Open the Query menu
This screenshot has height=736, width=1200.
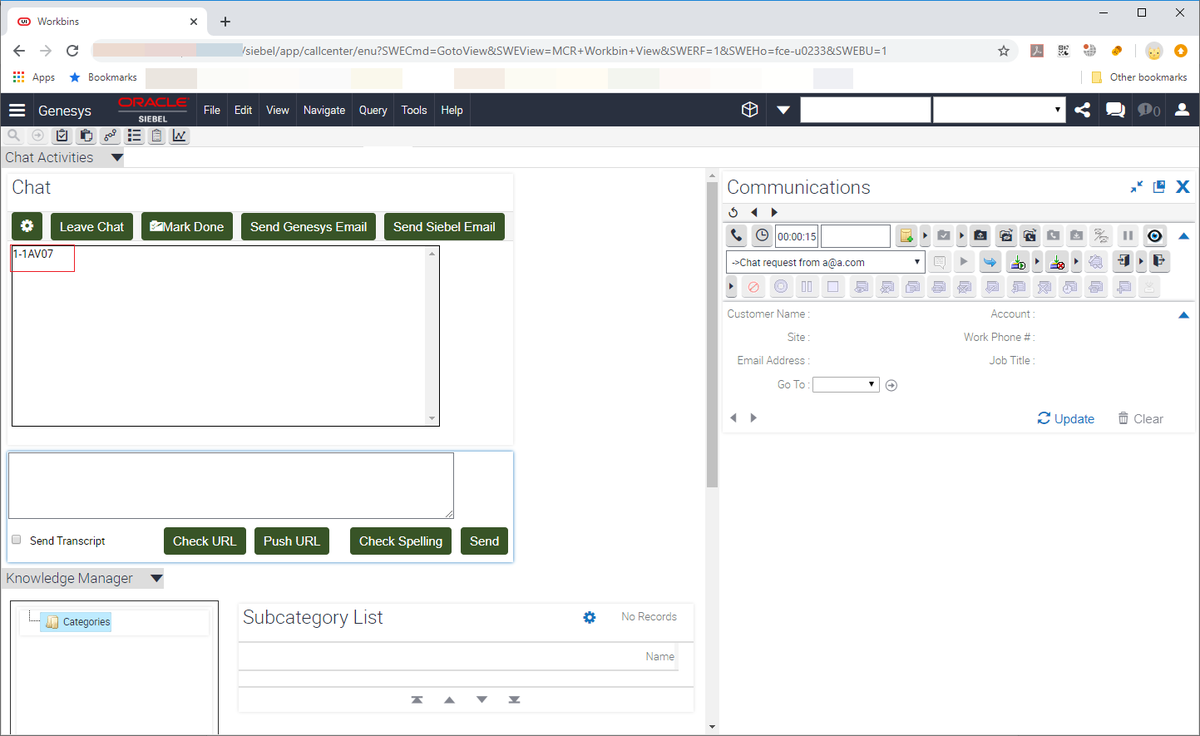click(373, 110)
